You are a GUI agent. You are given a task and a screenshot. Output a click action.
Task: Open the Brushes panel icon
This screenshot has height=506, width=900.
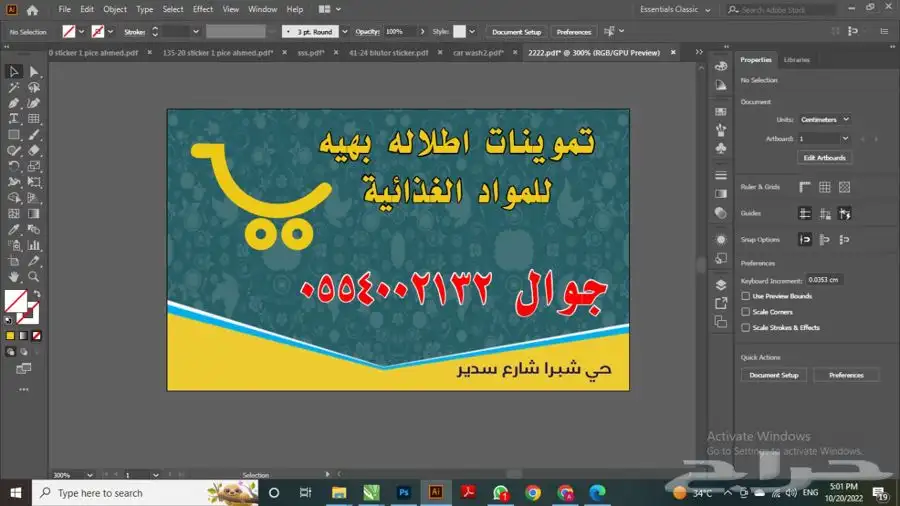pos(721,130)
